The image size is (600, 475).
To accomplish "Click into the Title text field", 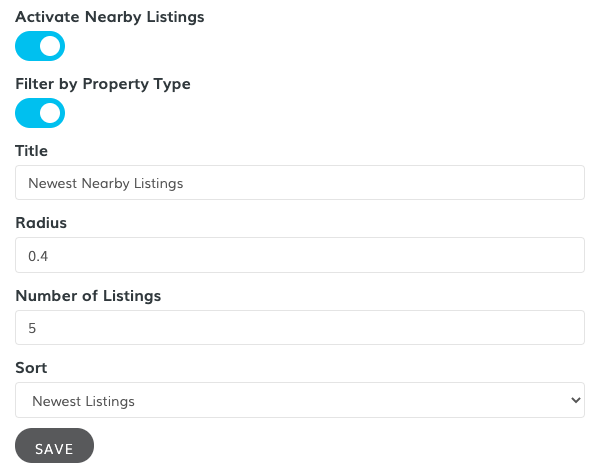I will (x=299, y=183).
